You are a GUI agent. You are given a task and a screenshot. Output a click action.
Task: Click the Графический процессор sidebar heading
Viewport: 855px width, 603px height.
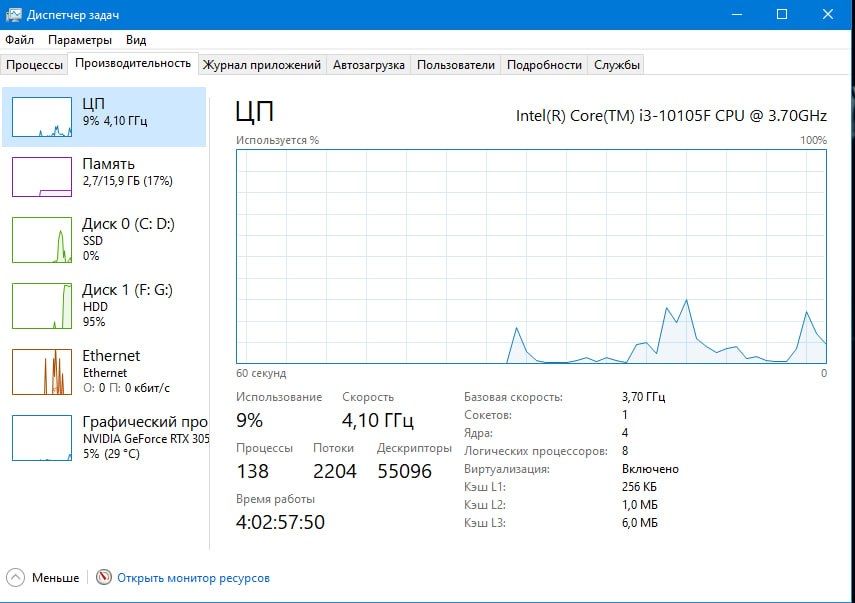pos(145,422)
